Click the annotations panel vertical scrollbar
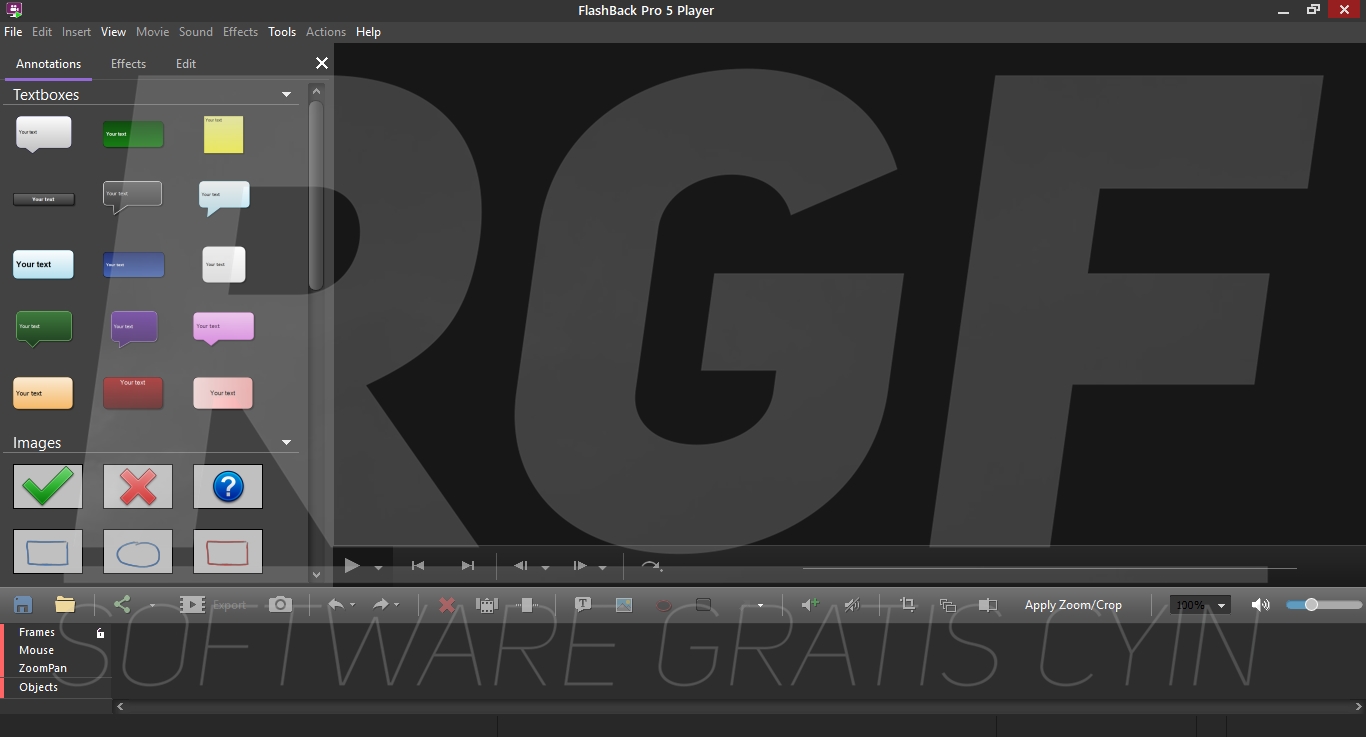 [316, 195]
